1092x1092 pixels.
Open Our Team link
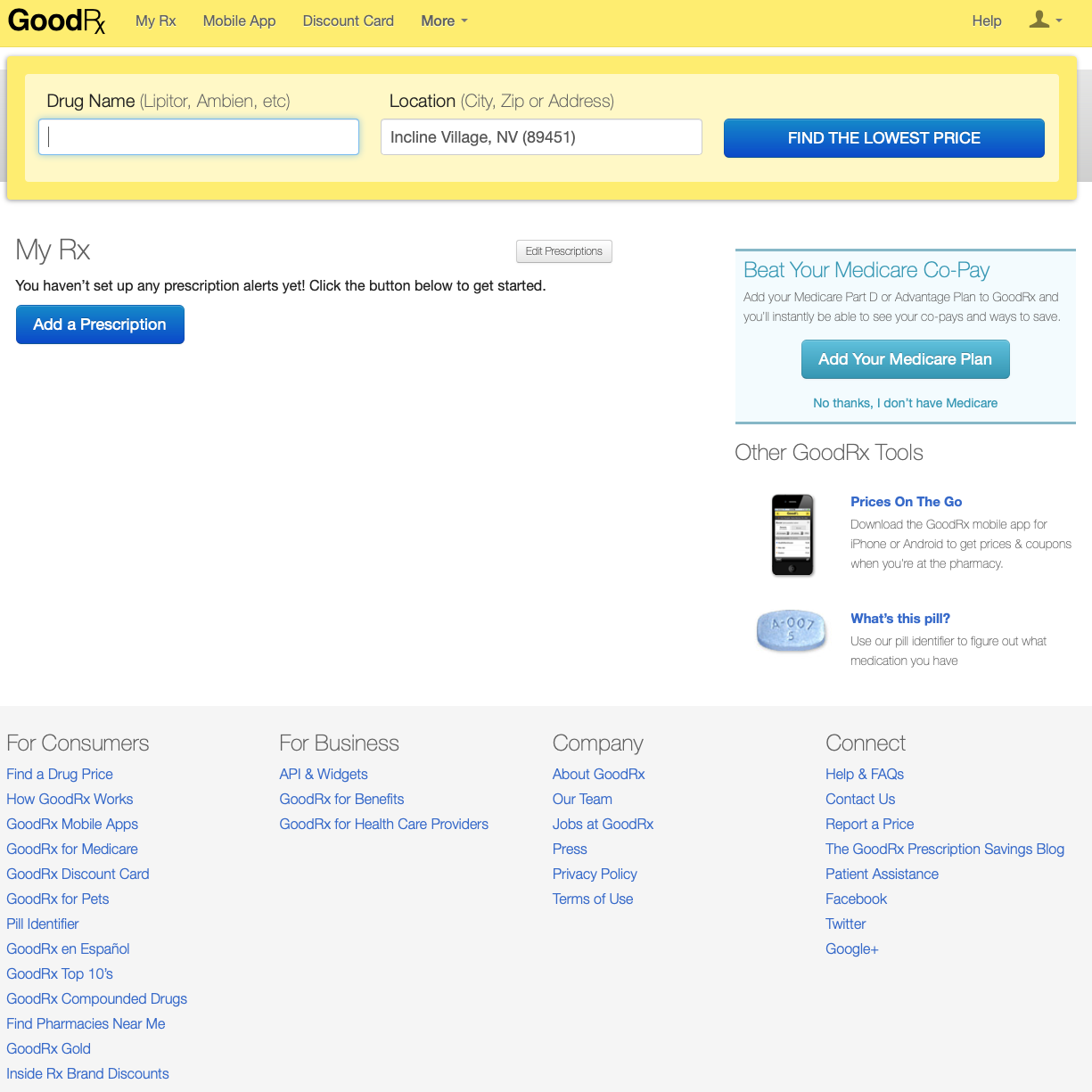[582, 799]
